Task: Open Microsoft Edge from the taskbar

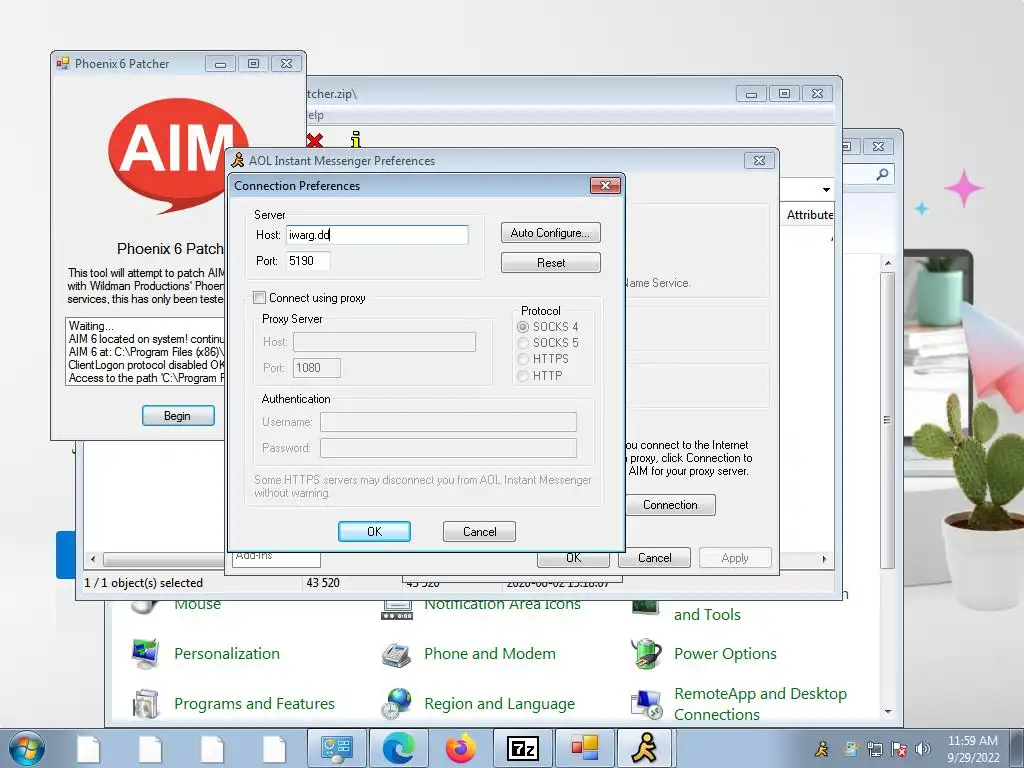Action: point(398,748)
